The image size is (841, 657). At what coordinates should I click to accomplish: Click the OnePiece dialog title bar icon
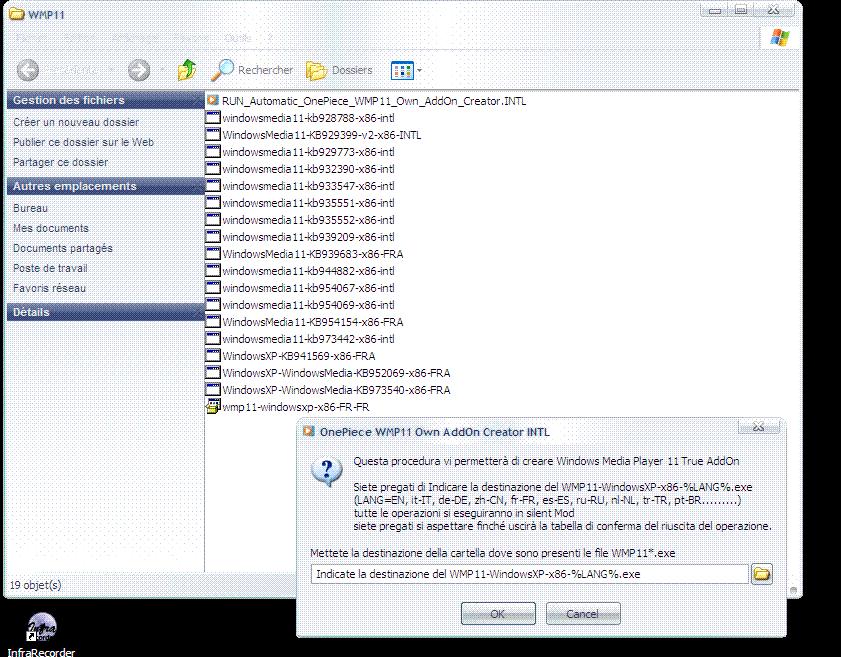[x=308, y=431]
